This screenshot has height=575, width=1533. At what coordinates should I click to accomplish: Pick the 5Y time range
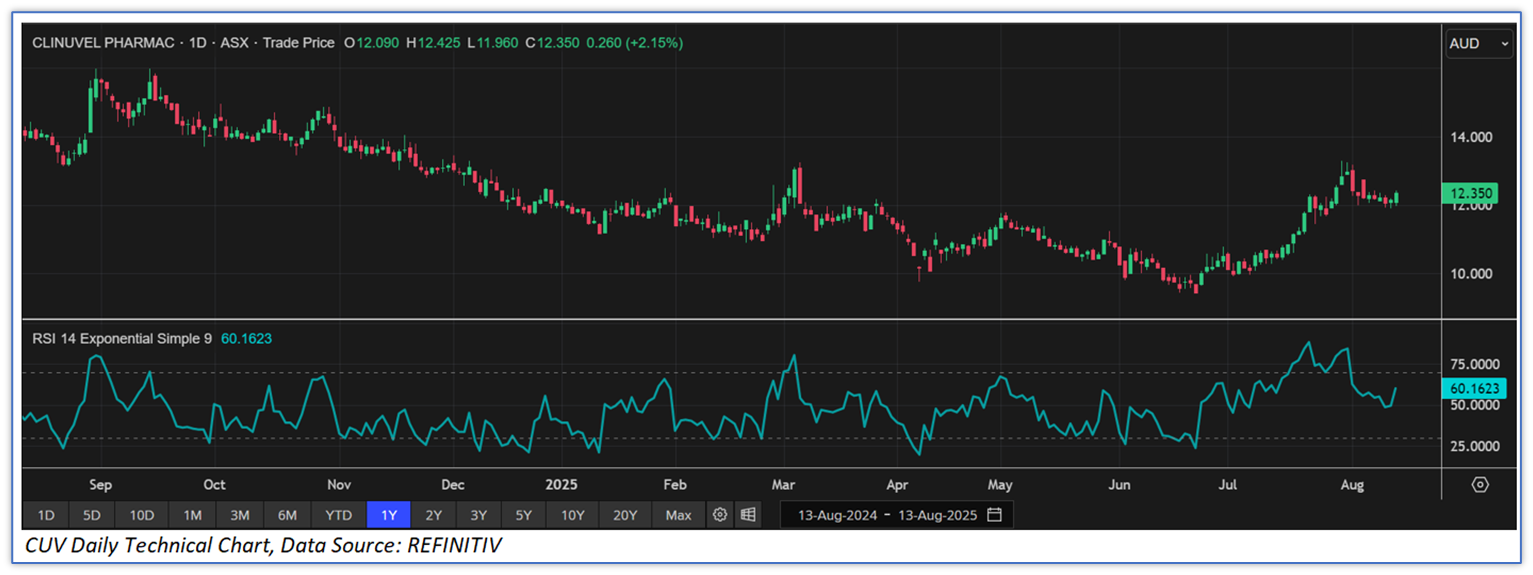pyautogui.click(x=524, y=515)
